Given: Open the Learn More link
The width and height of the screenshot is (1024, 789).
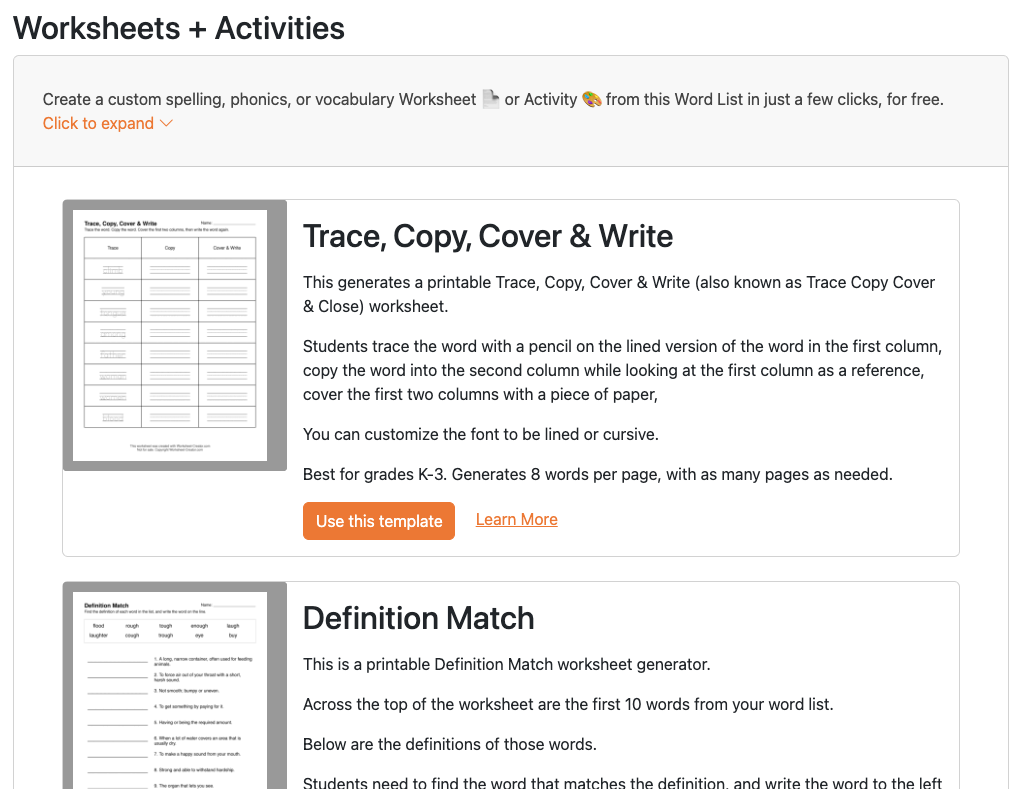Looking at the screenshot, I should (x=516, y=519).
